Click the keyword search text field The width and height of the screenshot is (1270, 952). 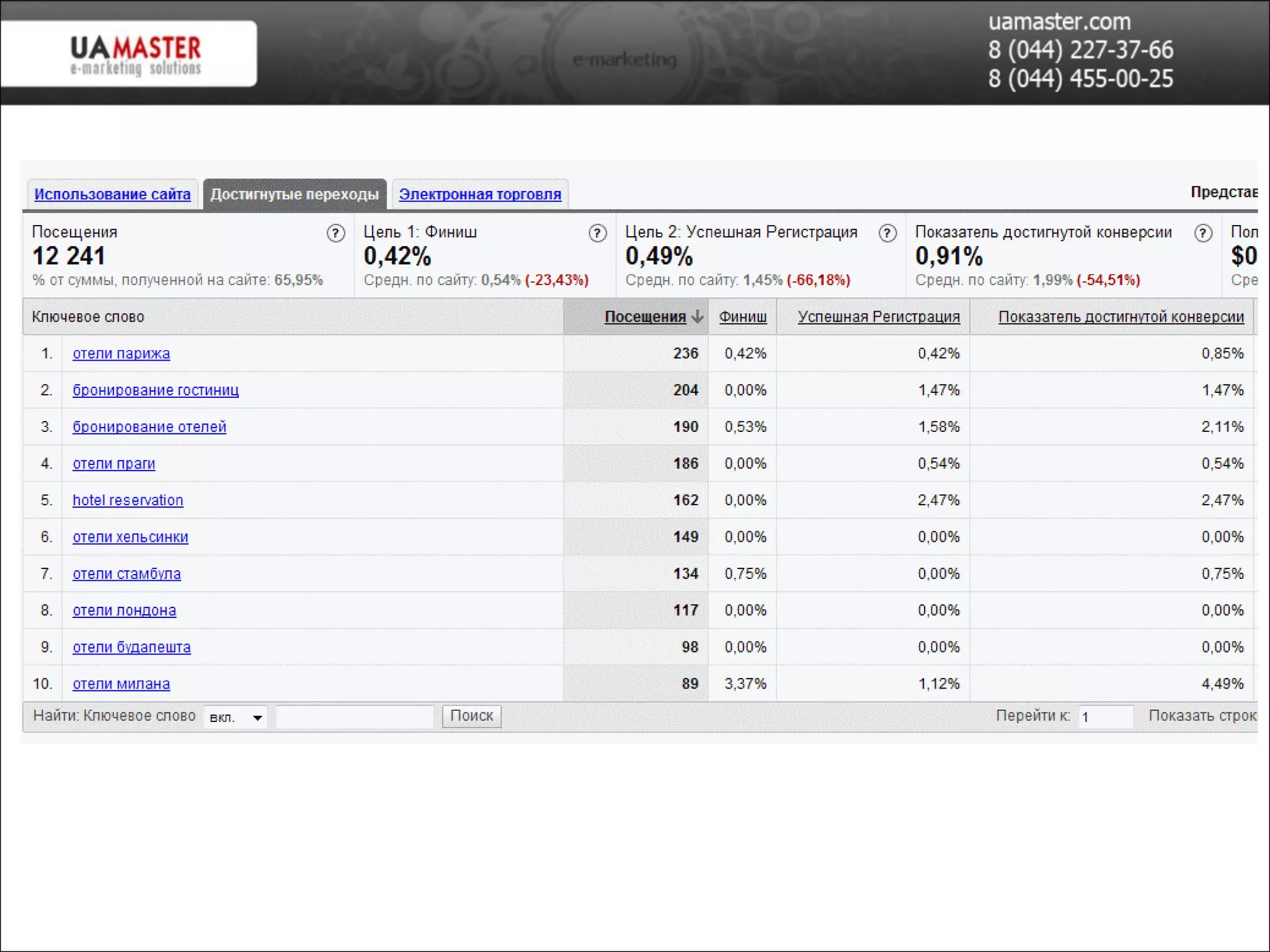point(354,716)
